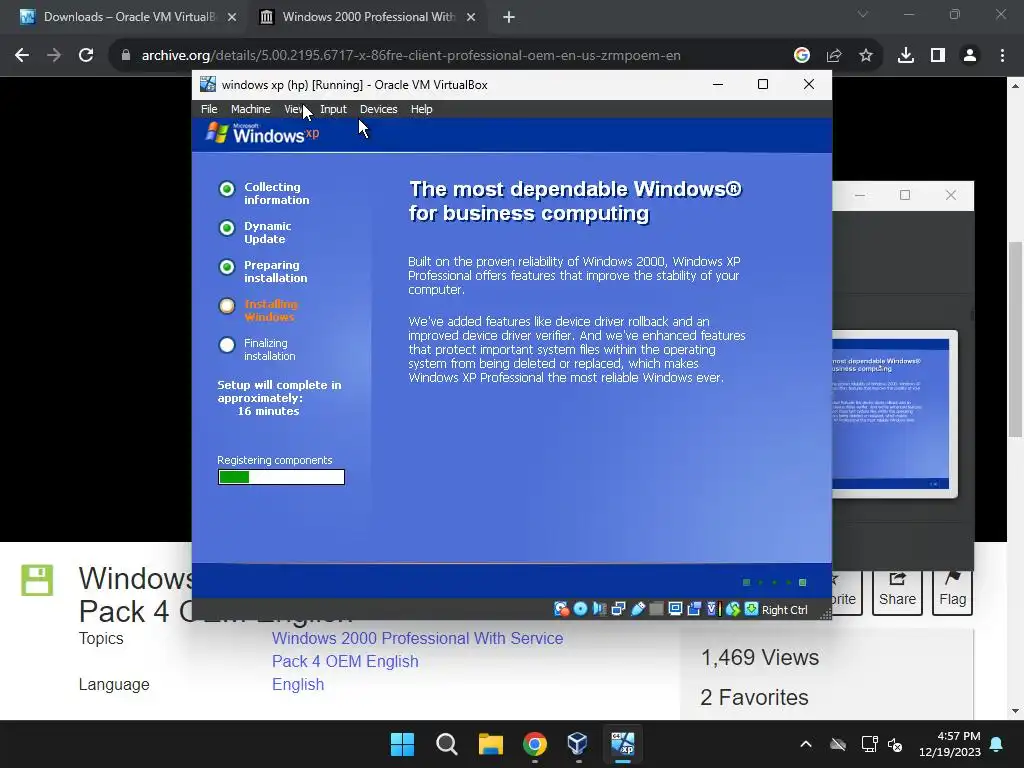This screenshot has width=1024, height=768.
Task: Click the share page icon in Chrome
Action: pyautogui.click(x=834, y=56)
